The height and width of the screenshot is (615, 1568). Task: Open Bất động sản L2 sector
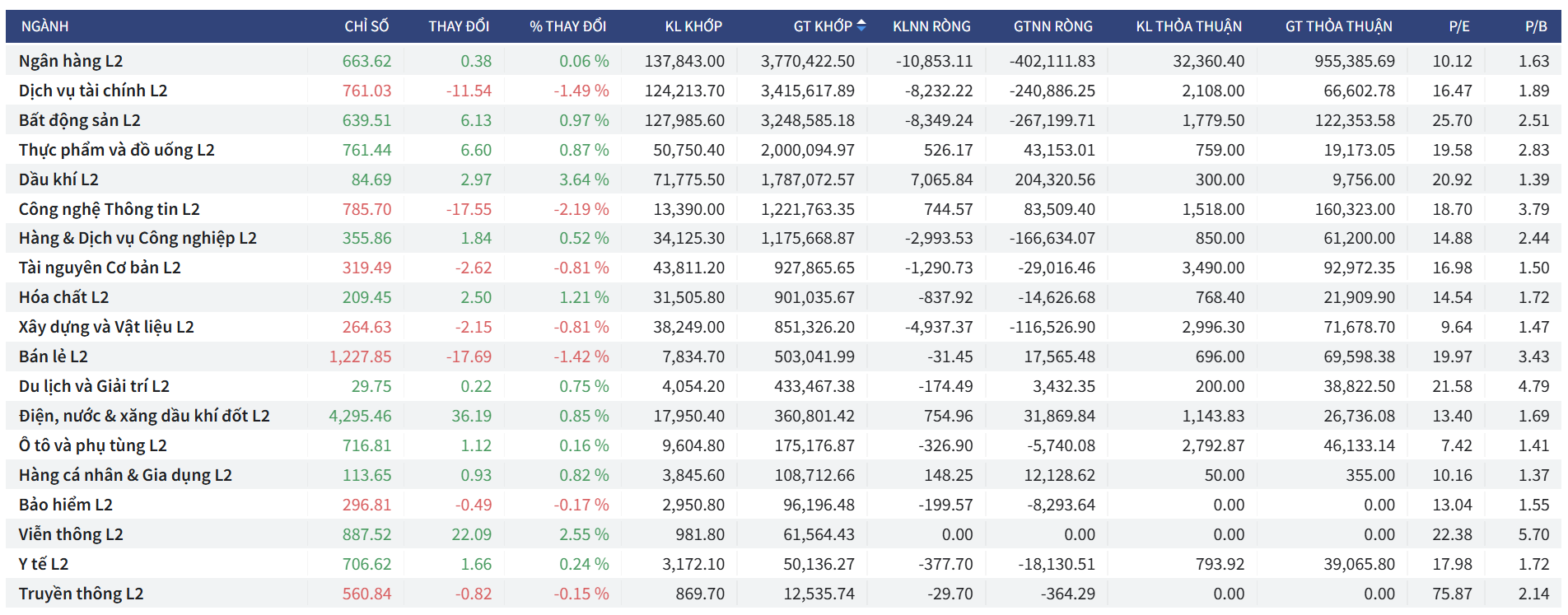click(x=80, y=120)
